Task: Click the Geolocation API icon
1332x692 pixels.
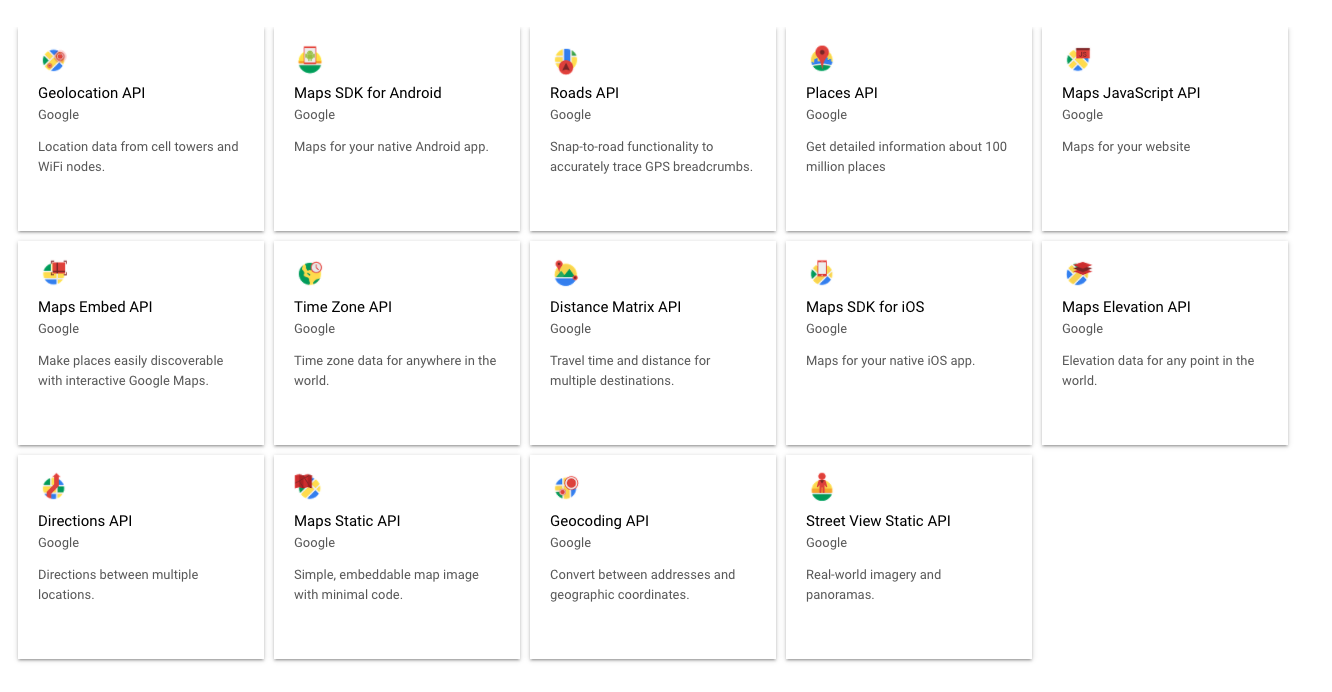Action: point(54,60)
